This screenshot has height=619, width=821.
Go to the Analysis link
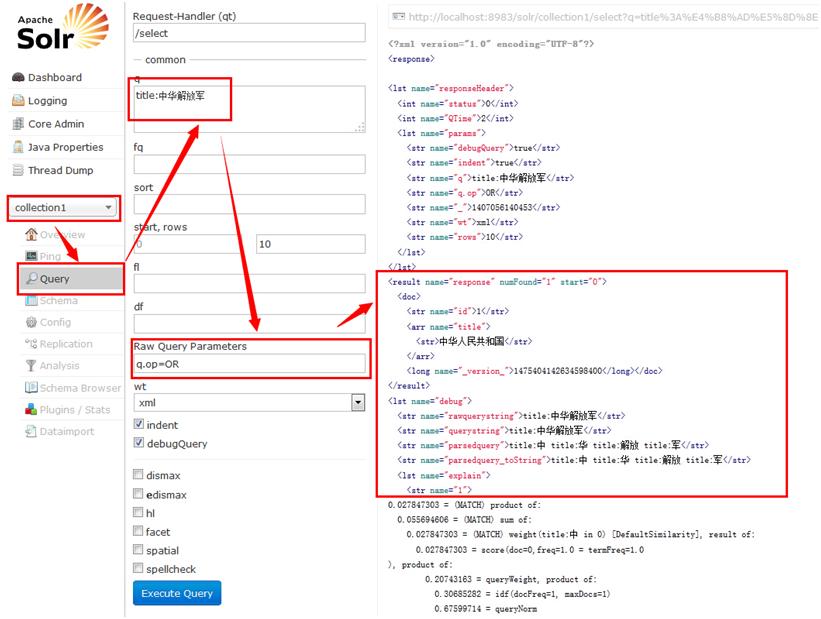pyautogui.click(x=60, y=366)
